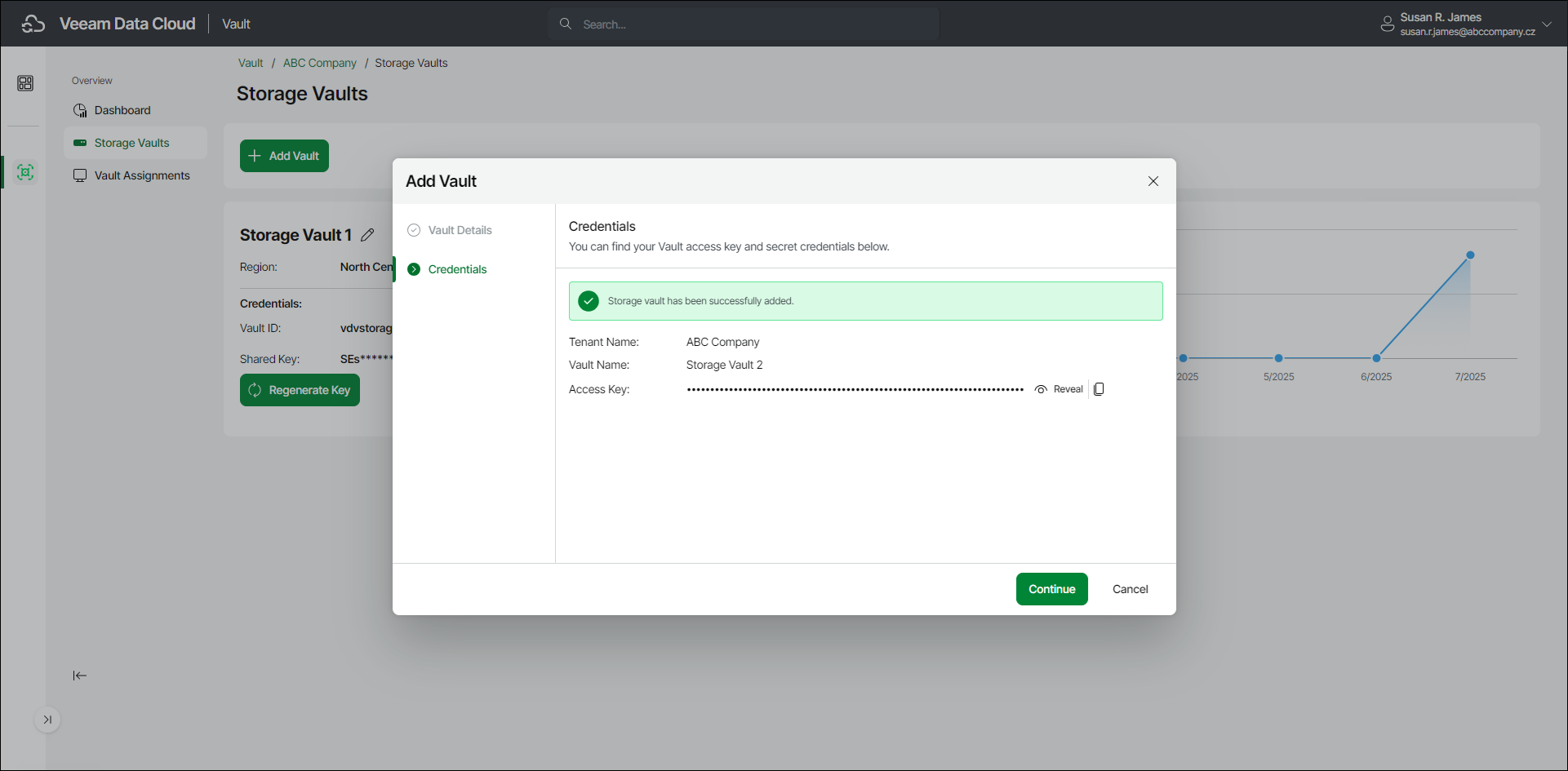
Task: Click the Cancel button
Action: (1130, 589)
